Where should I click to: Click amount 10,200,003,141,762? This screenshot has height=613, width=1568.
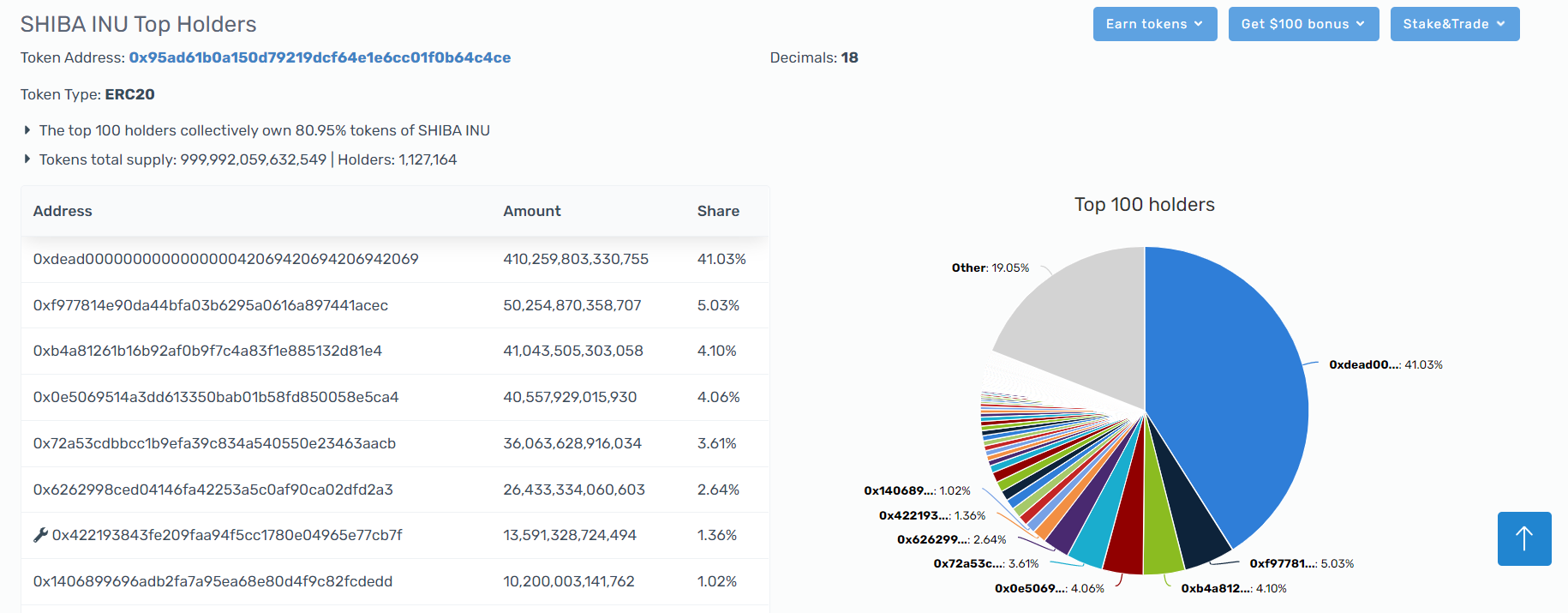coord(569,581)
